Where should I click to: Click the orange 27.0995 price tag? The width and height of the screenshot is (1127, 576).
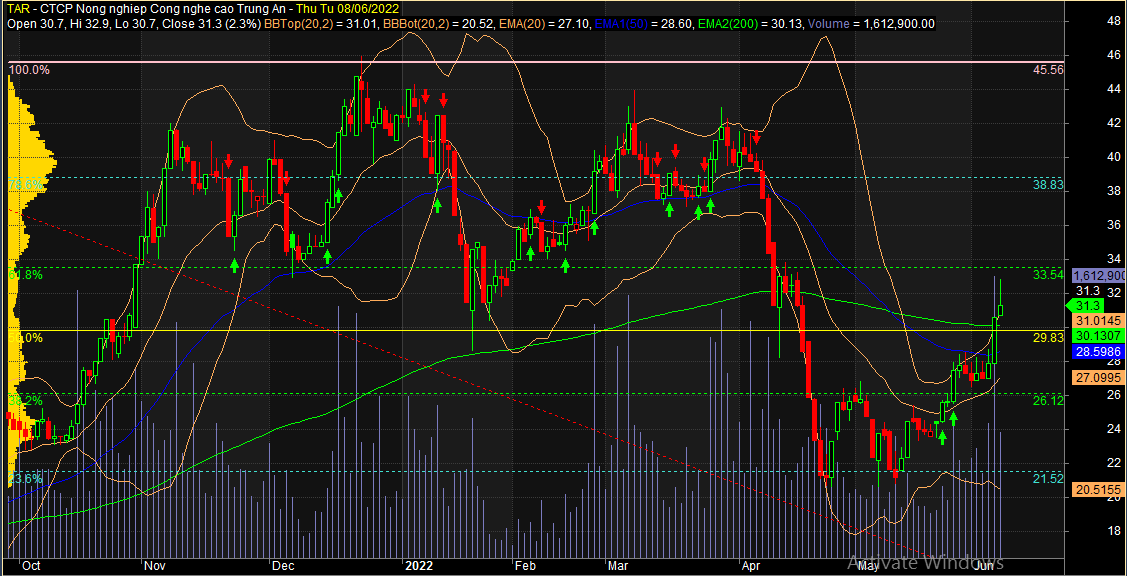[1098, 377]
